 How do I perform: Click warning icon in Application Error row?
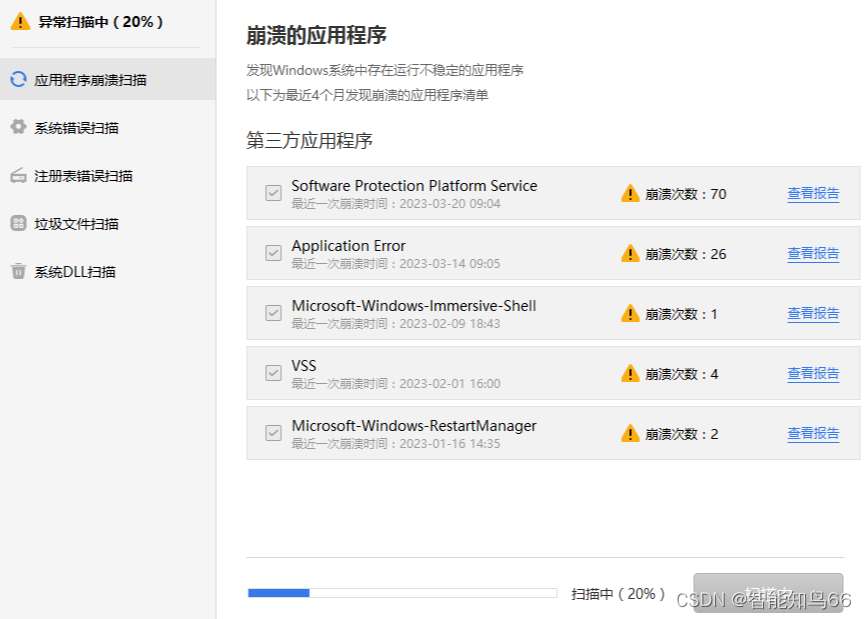(x=630, y=253)
